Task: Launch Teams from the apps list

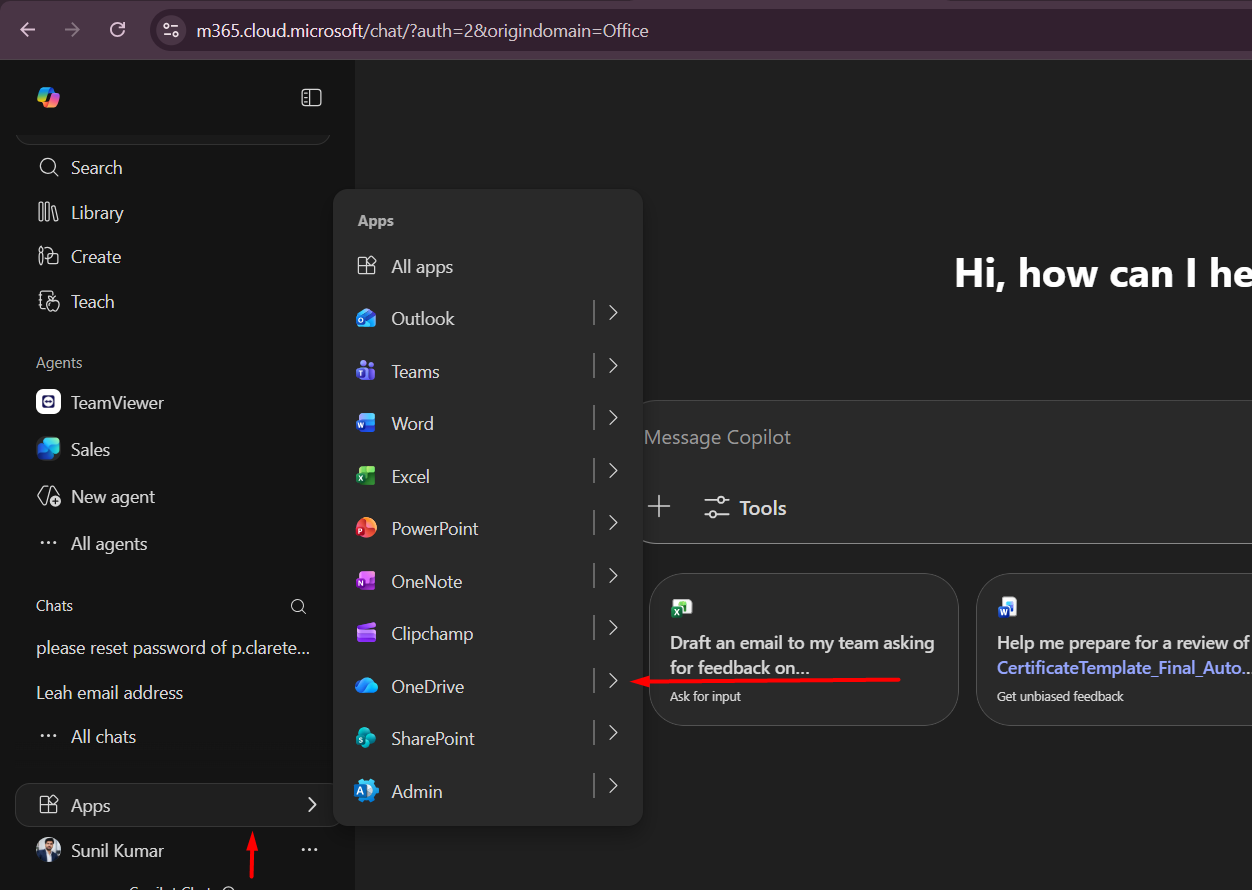Action: [415, 372]
